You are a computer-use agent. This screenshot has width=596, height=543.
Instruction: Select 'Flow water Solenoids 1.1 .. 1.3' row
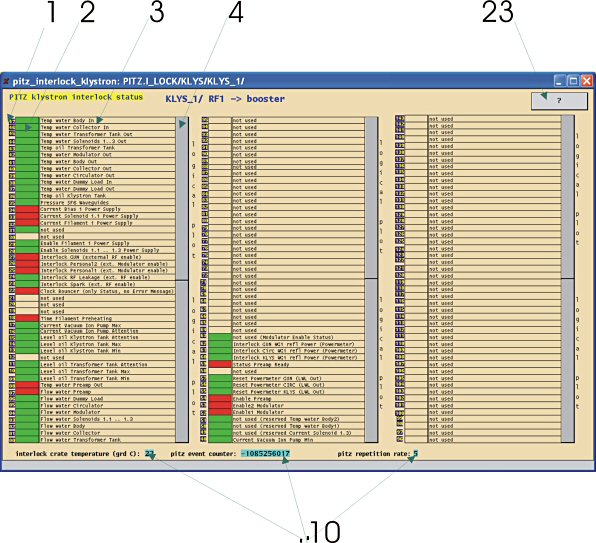tap(107, 419)
